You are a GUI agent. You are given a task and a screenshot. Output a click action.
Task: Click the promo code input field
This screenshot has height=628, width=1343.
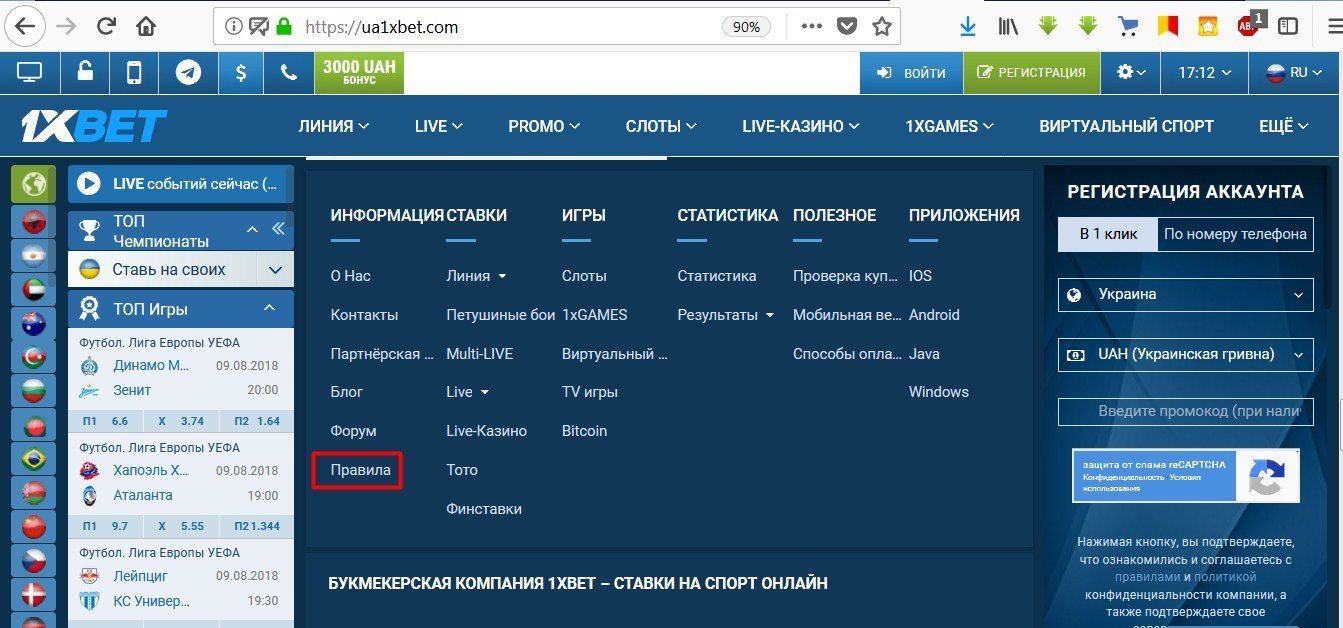tap(1185, 411)
